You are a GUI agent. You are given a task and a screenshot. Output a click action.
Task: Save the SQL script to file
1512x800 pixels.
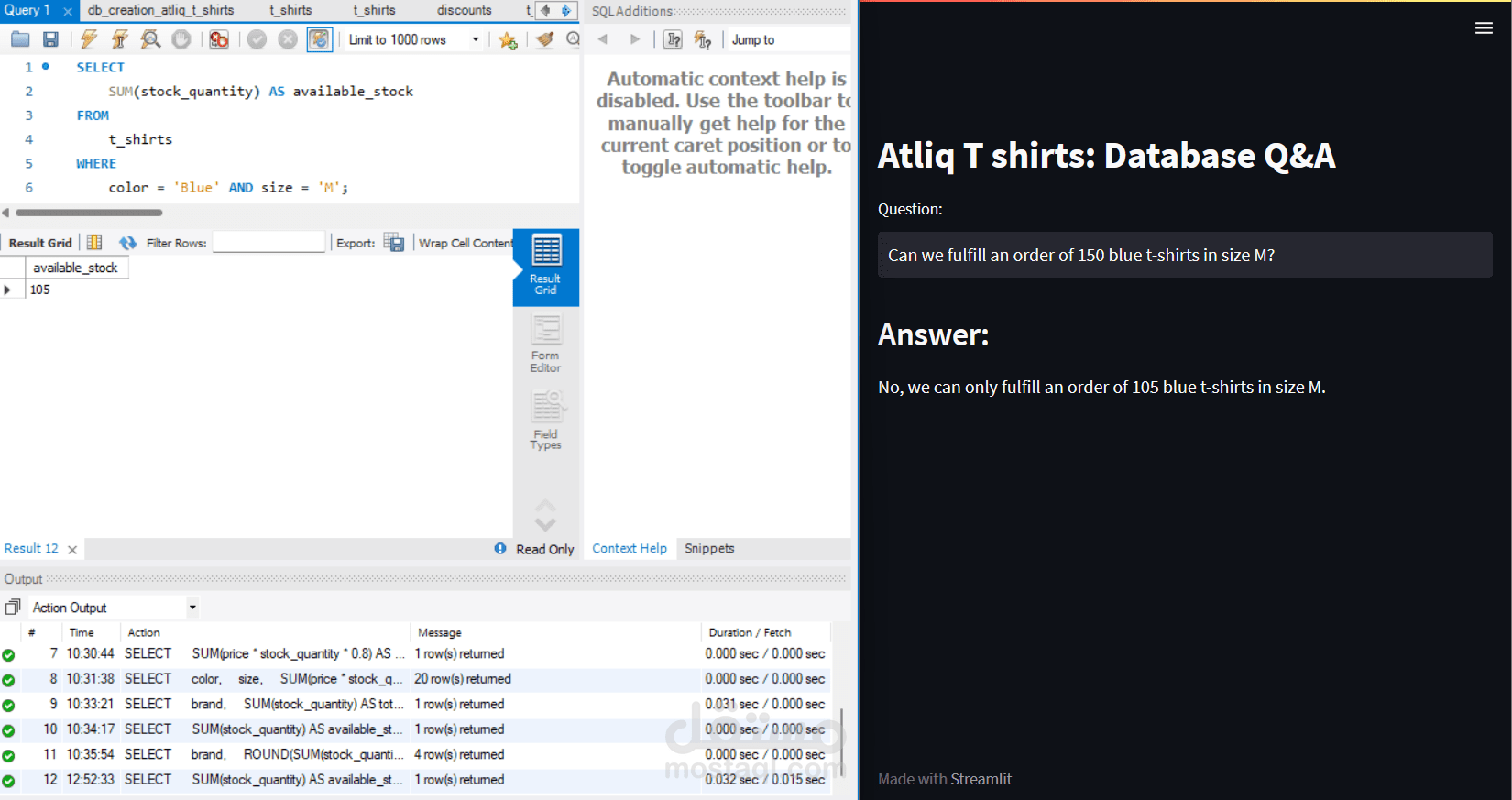click(x=50, y=39)
